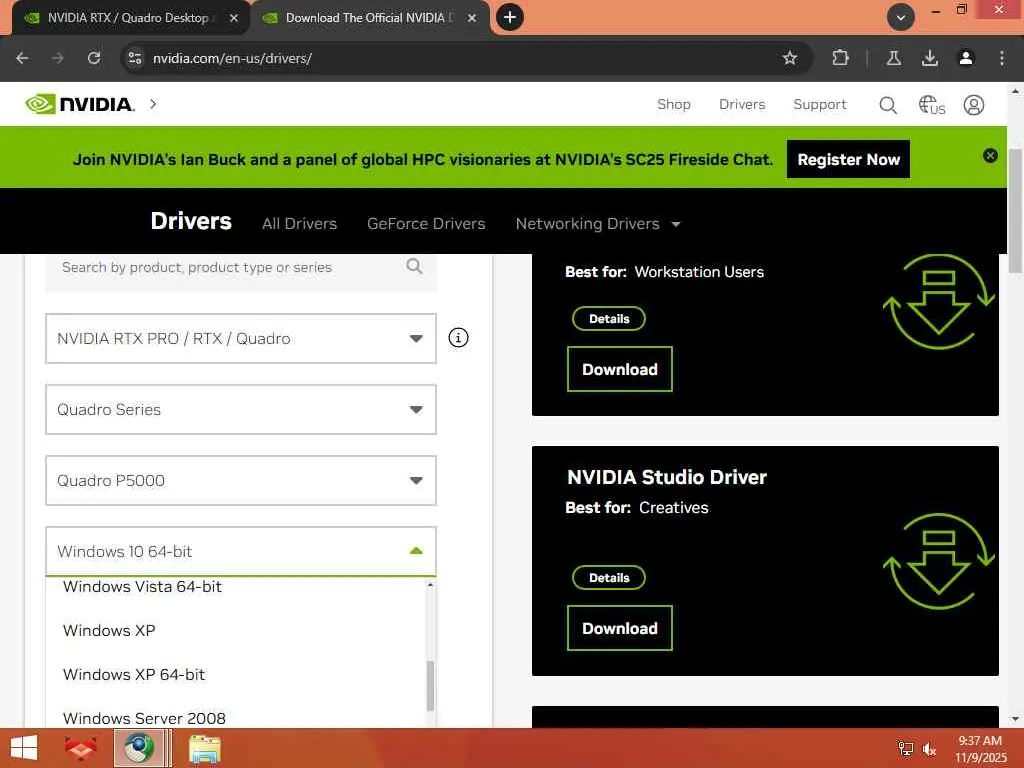Click Register Now in the banner
1024x768 pixels.
848,159
